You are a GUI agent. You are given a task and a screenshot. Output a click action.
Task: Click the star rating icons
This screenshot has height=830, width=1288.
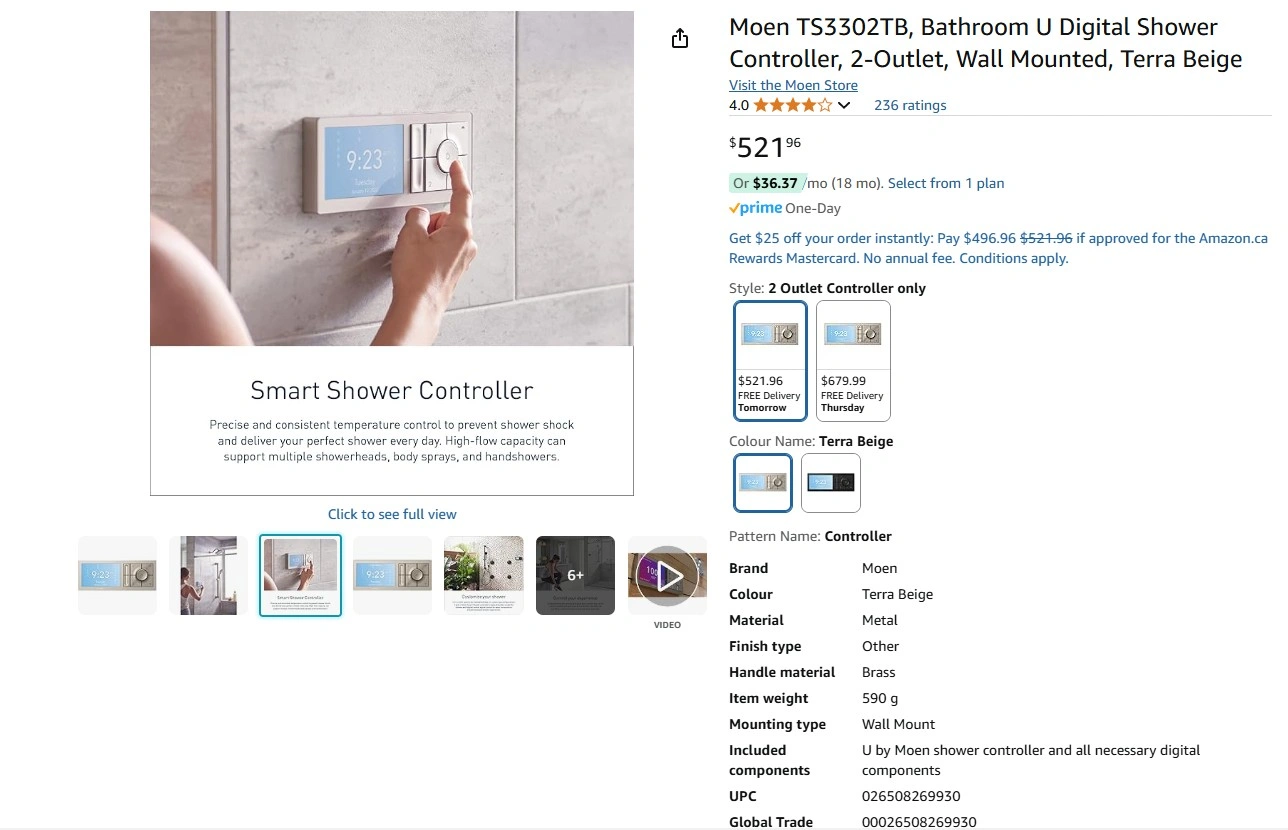coord(792,105)
